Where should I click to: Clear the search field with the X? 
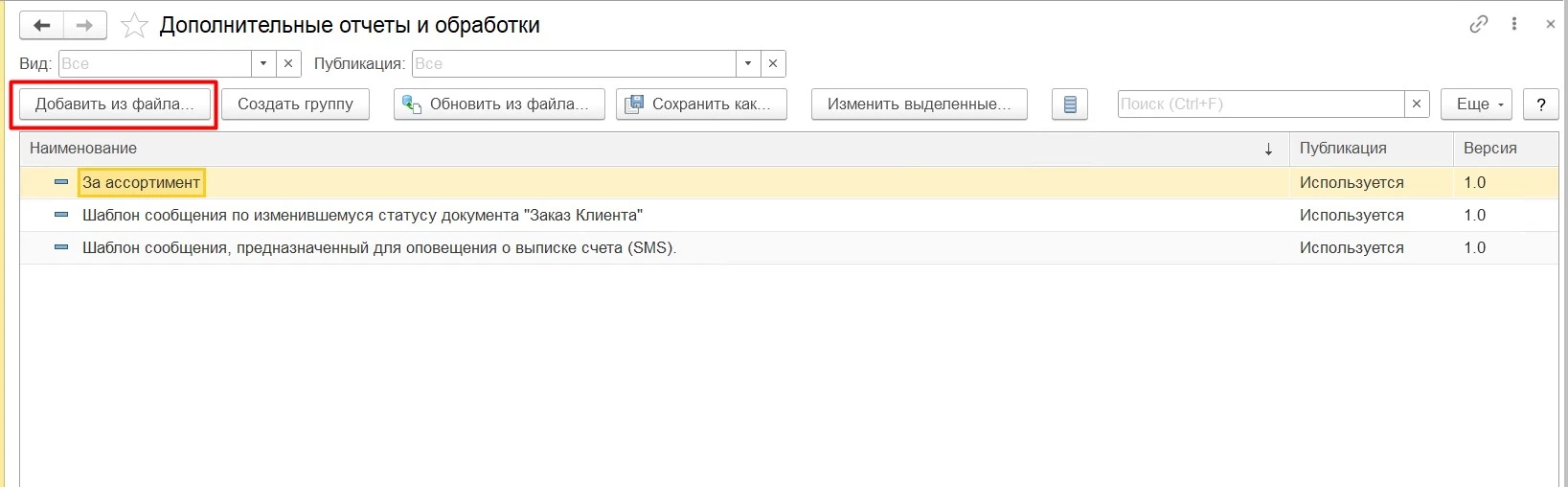1417,104
